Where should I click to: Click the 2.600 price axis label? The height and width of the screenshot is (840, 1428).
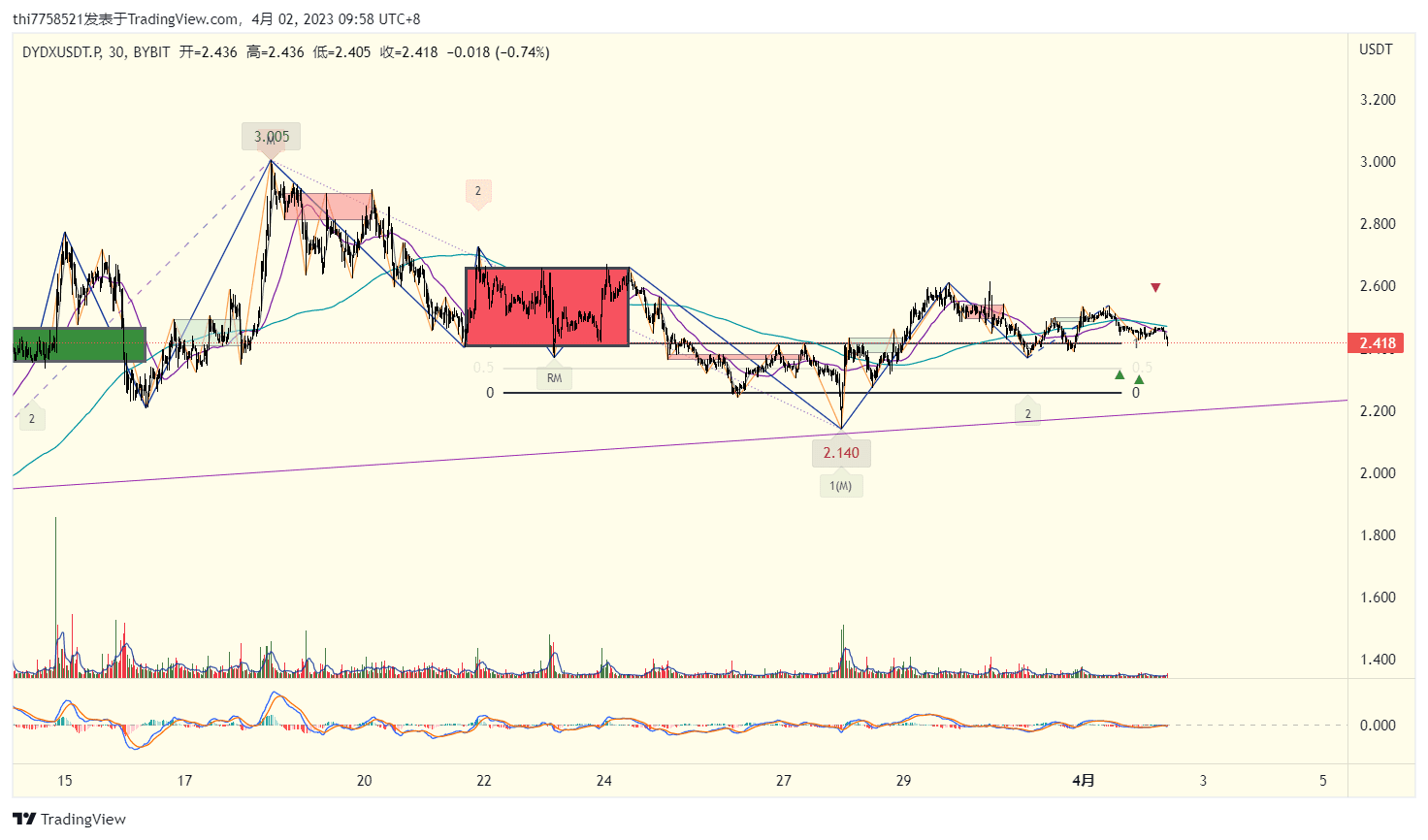[x=1378, y=286]
